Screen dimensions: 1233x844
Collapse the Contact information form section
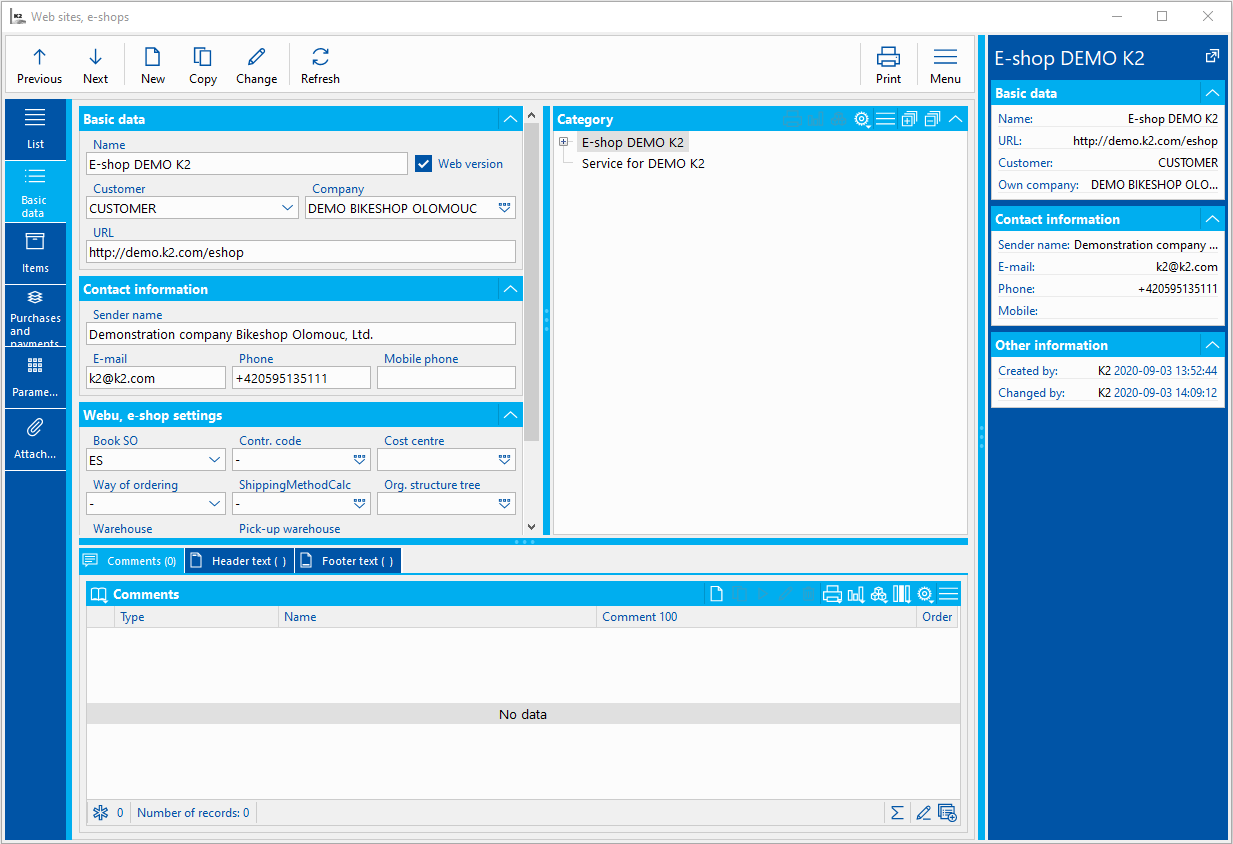click(x=511, y=289)
